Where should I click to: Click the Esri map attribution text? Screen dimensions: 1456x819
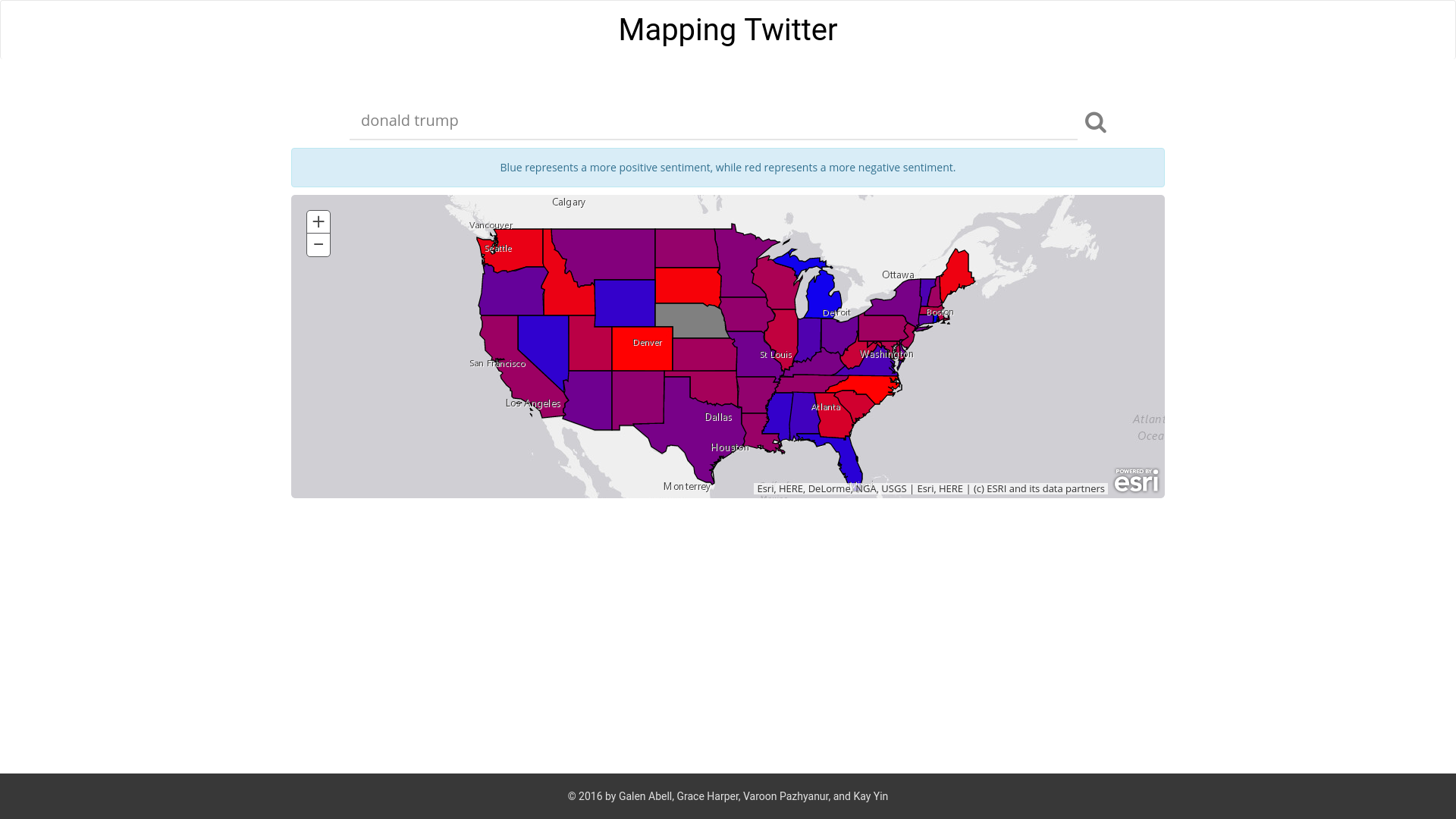tap(930, 488)
